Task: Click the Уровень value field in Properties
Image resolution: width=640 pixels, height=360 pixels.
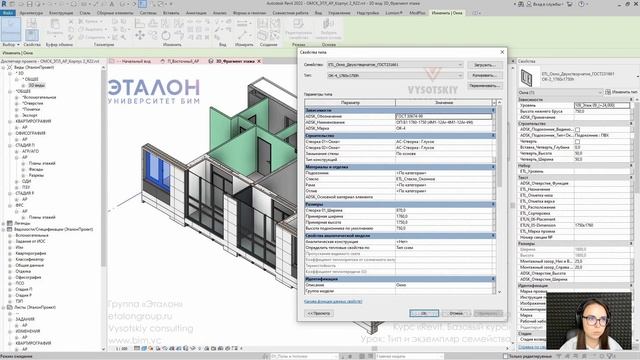Action: 602,105
